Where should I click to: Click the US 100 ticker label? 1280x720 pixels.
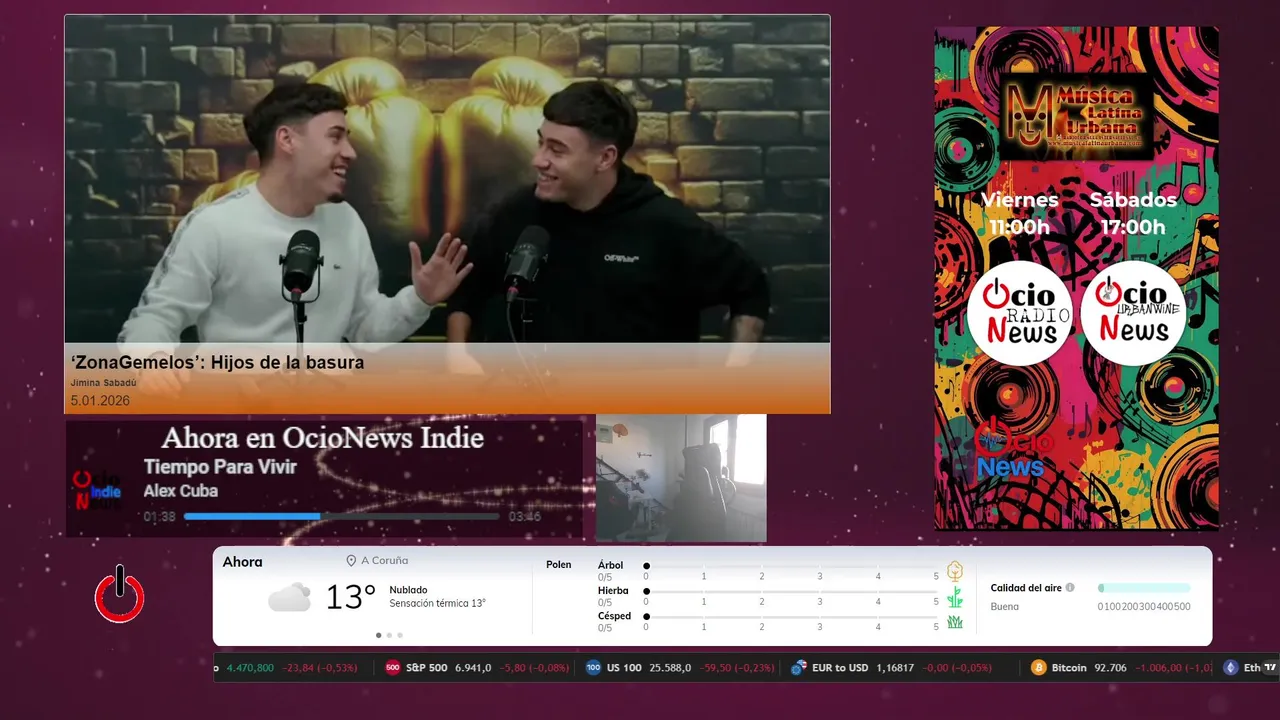point(624,668)
